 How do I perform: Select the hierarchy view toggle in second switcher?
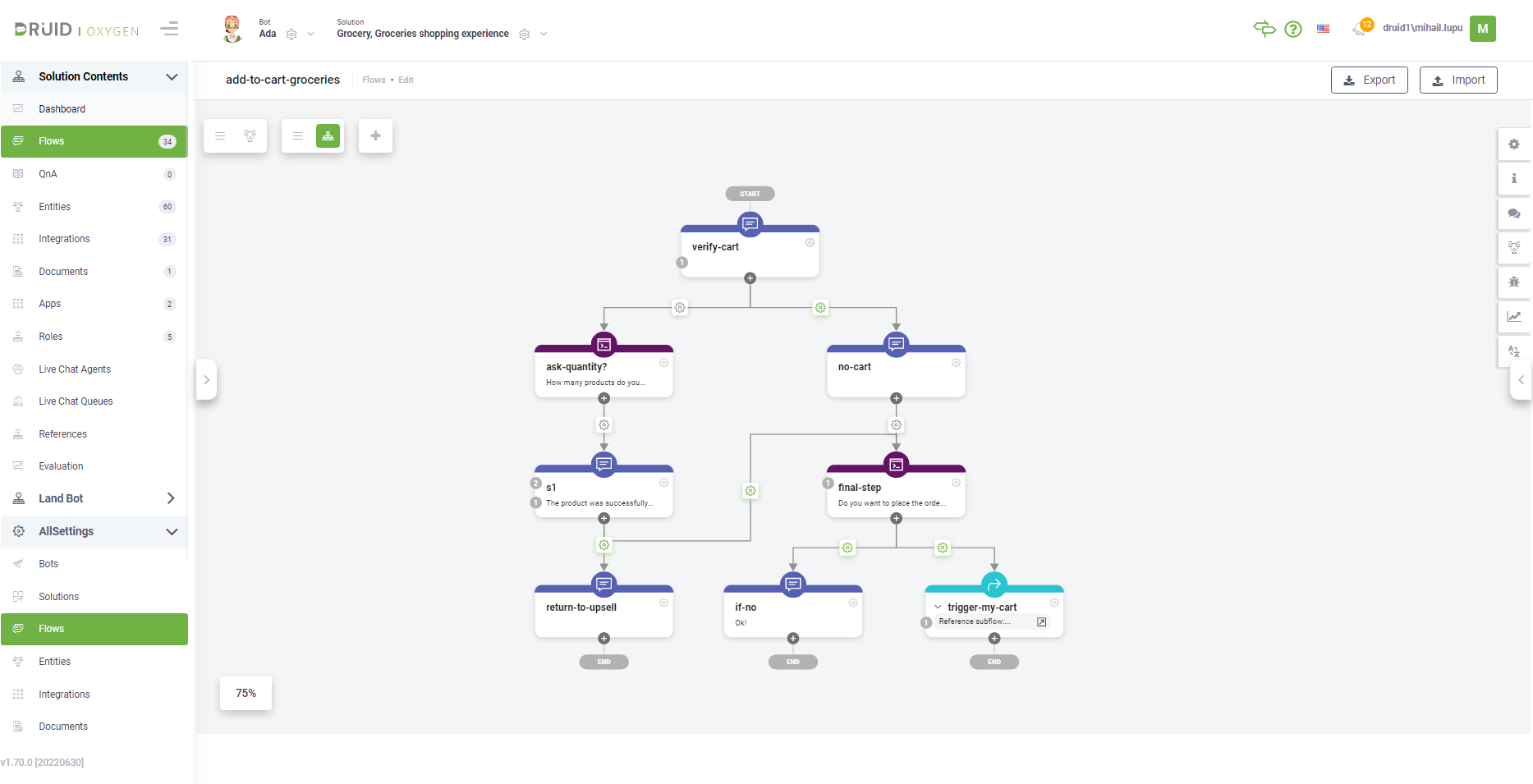coord(328,135)
